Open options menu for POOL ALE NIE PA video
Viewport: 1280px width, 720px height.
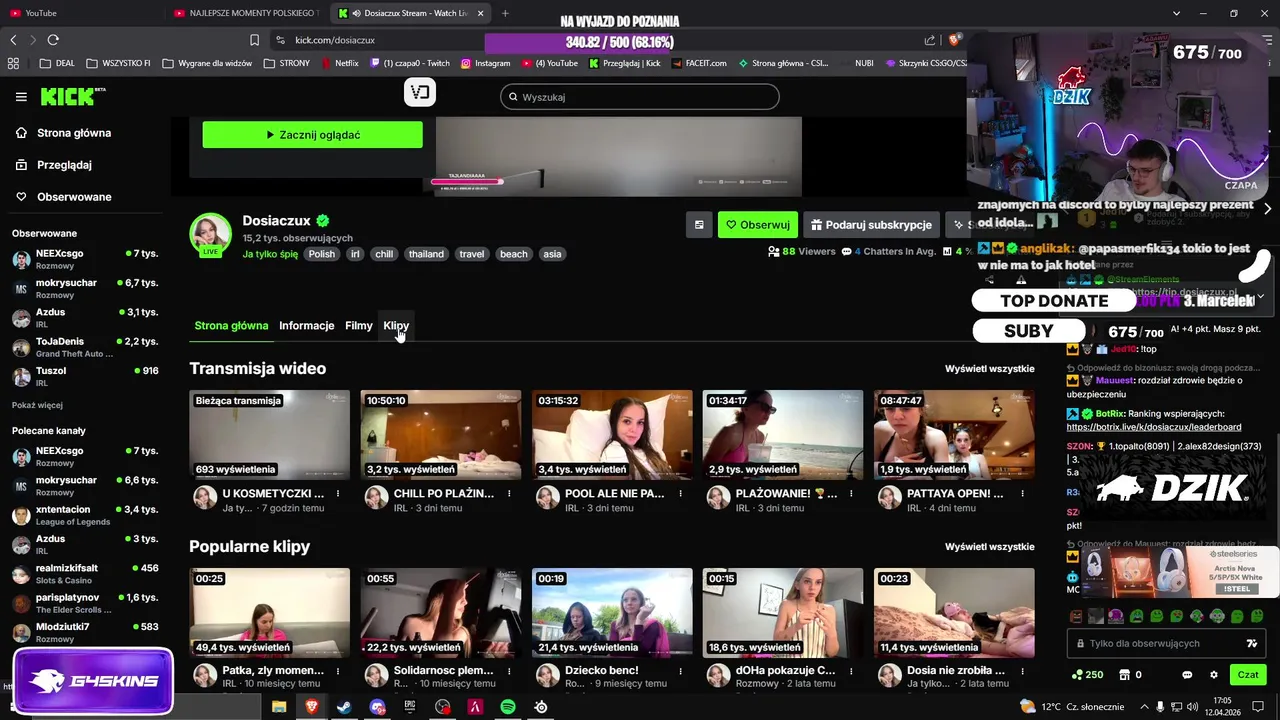point(680,493)
